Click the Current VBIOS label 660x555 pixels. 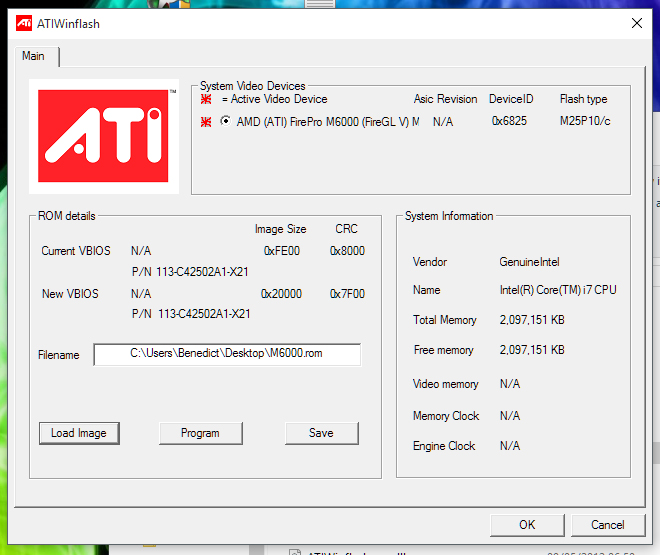click(x=76, y=251)
